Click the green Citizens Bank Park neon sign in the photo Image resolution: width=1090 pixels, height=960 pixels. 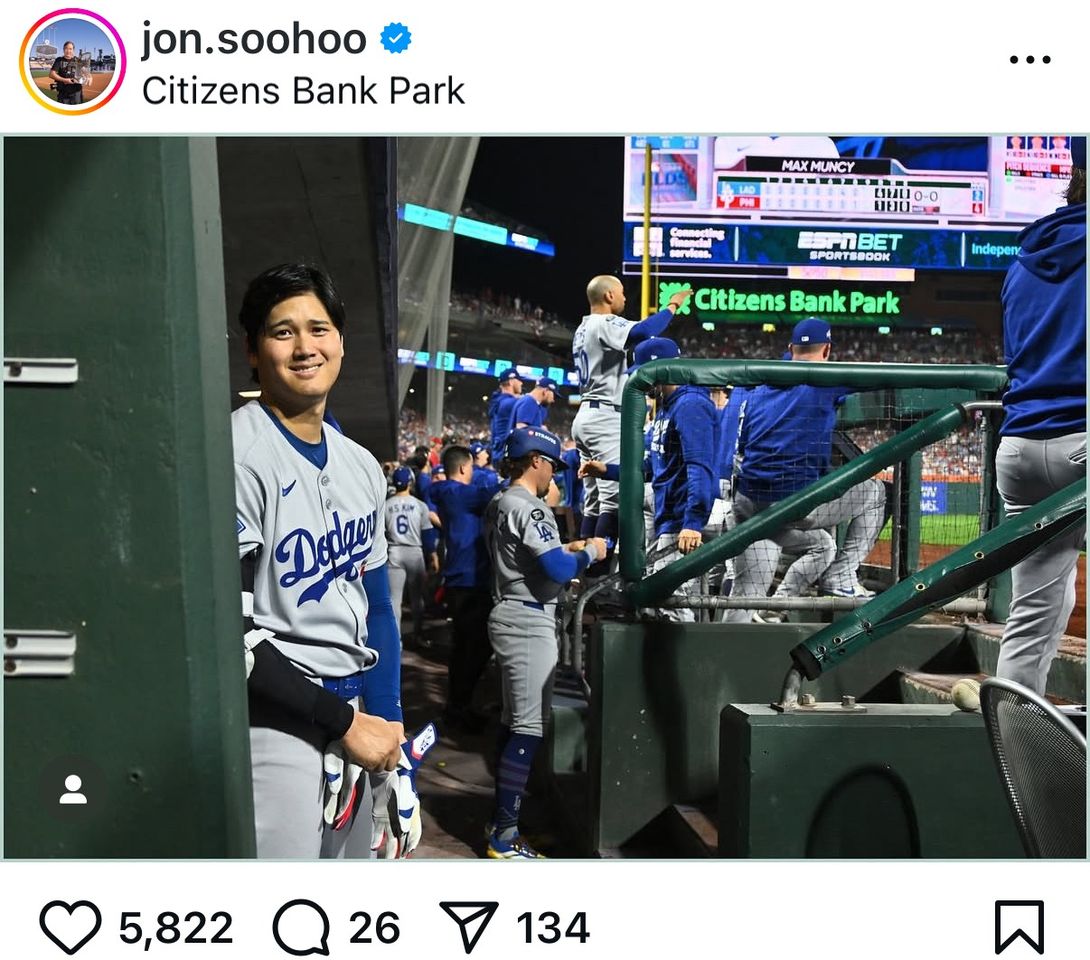coord(780,300)
